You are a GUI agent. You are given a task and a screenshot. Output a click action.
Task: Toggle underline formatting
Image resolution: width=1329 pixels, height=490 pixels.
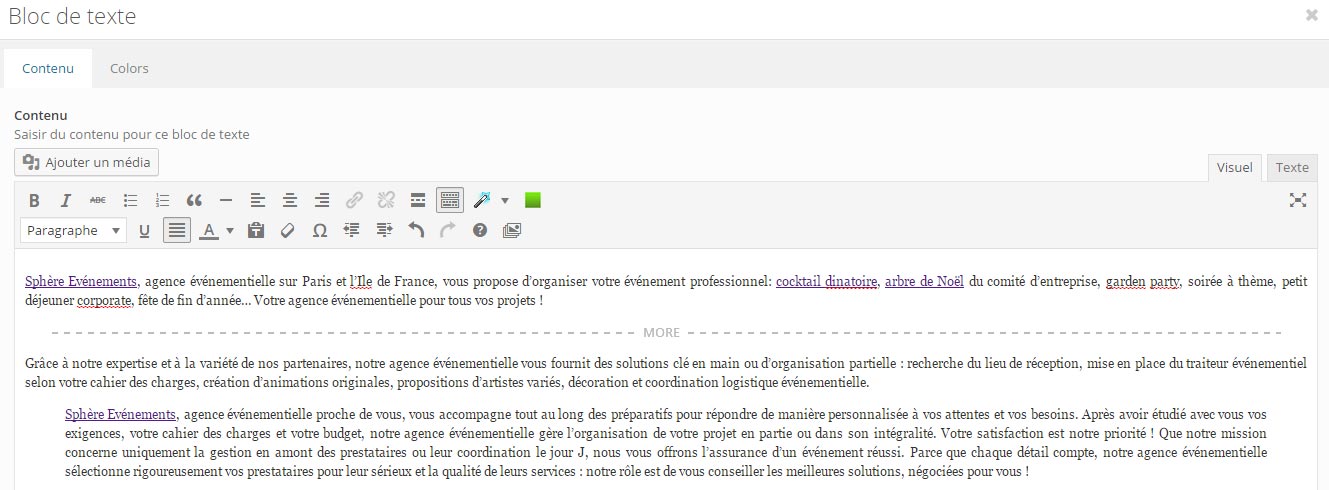(144, 231)
